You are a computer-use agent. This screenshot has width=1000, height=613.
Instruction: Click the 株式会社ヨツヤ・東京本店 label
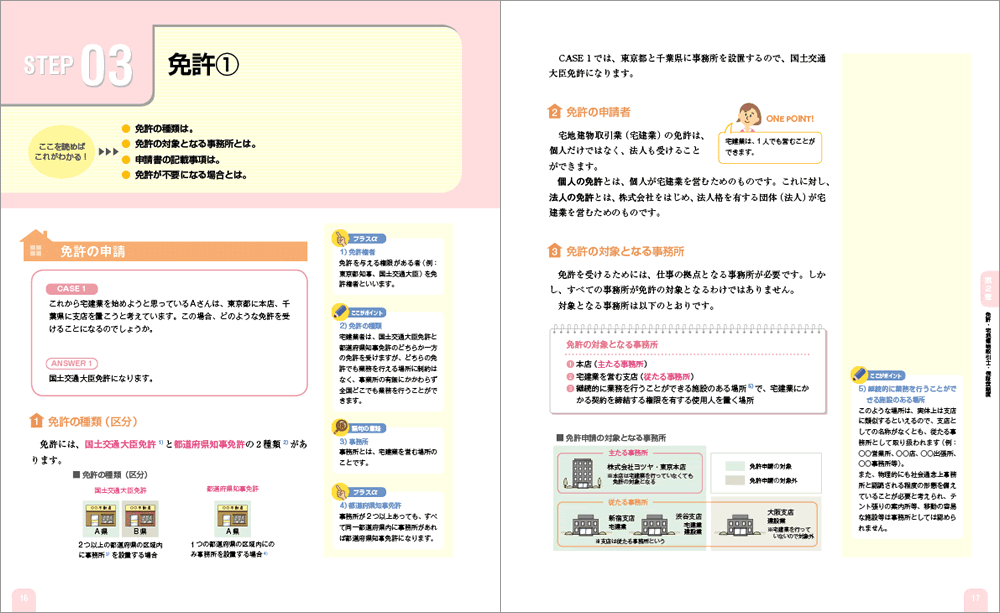(646, 467)
